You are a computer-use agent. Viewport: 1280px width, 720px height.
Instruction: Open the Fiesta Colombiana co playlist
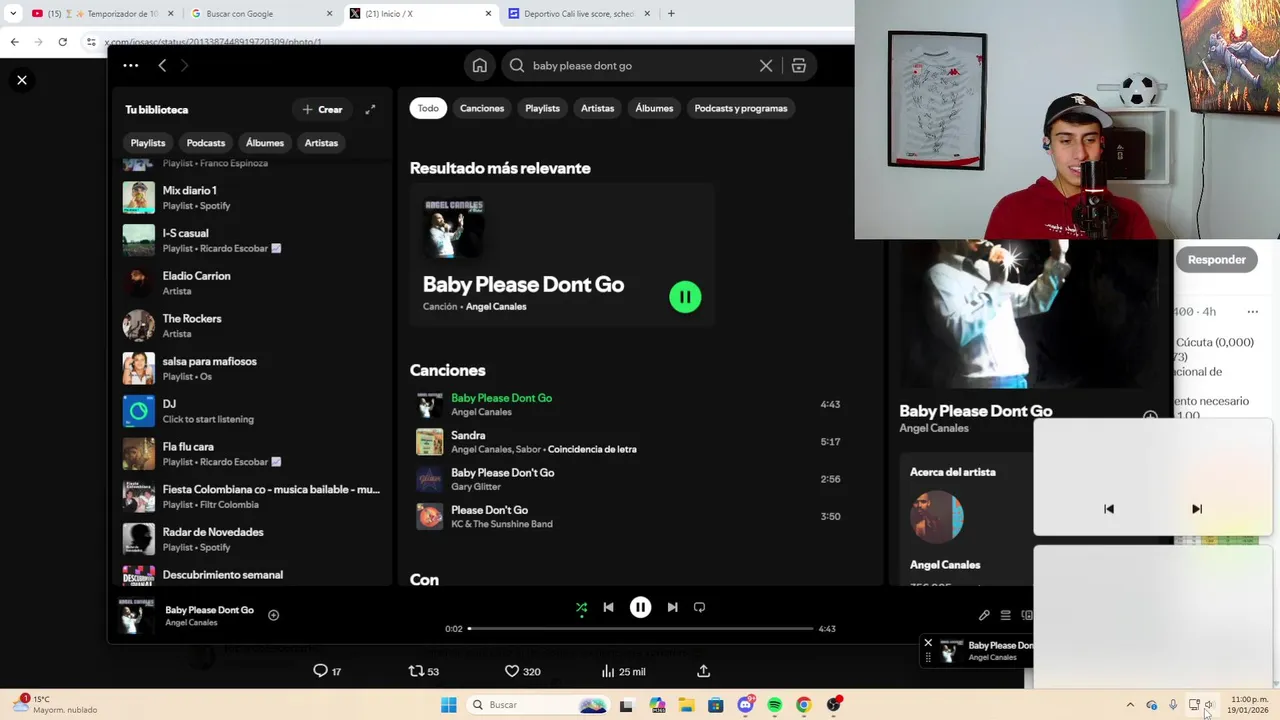(252, 497)
